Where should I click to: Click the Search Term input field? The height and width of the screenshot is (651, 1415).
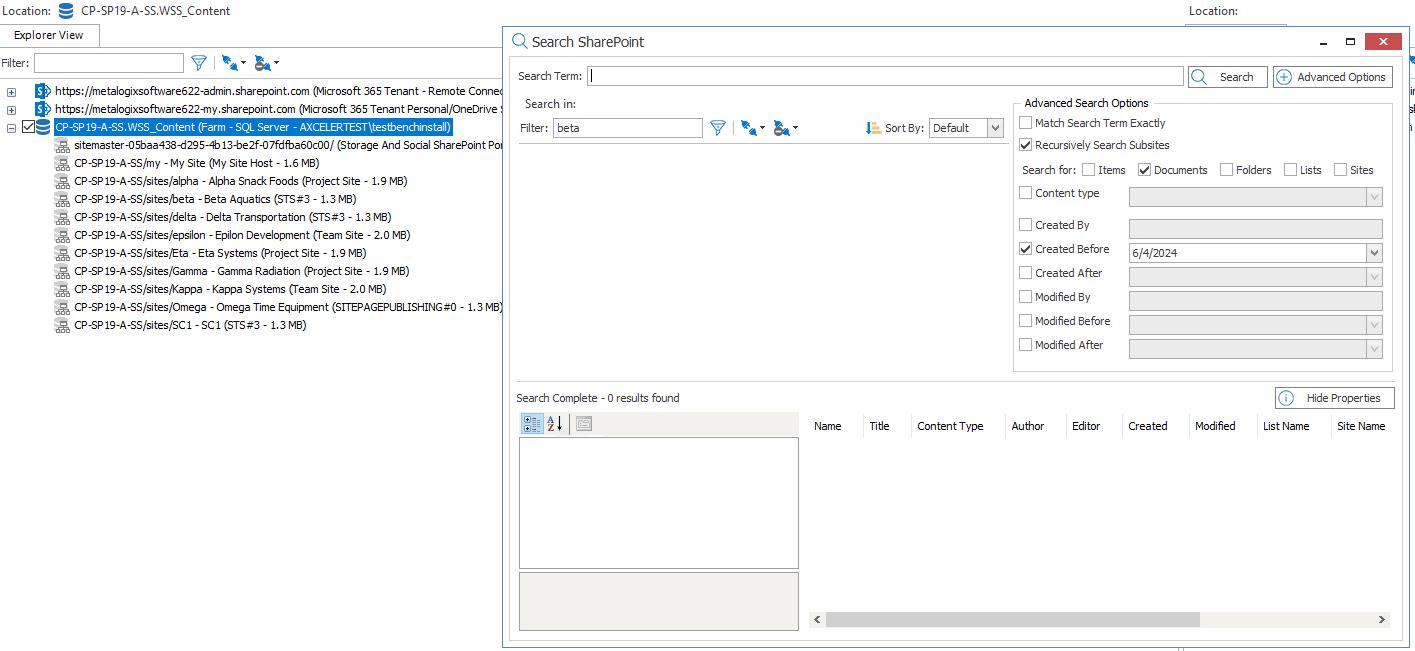[x=885, y=77]
